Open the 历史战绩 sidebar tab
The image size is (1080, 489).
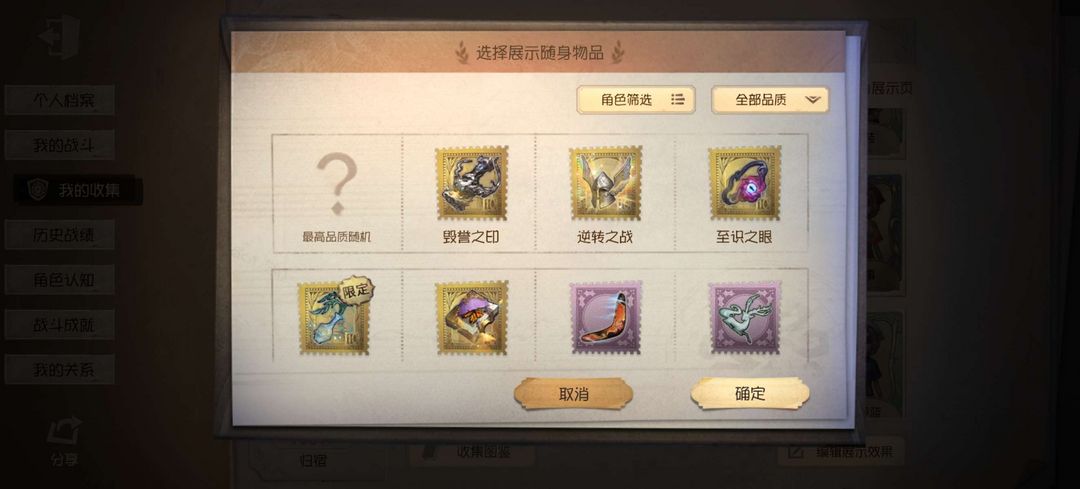point(60,235)
